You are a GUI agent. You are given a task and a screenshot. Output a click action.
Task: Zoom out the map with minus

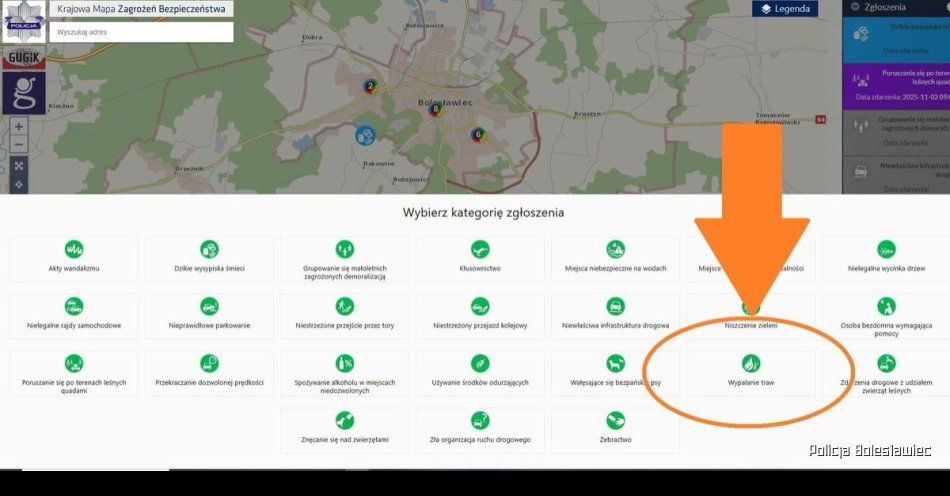tap(19, 145)
